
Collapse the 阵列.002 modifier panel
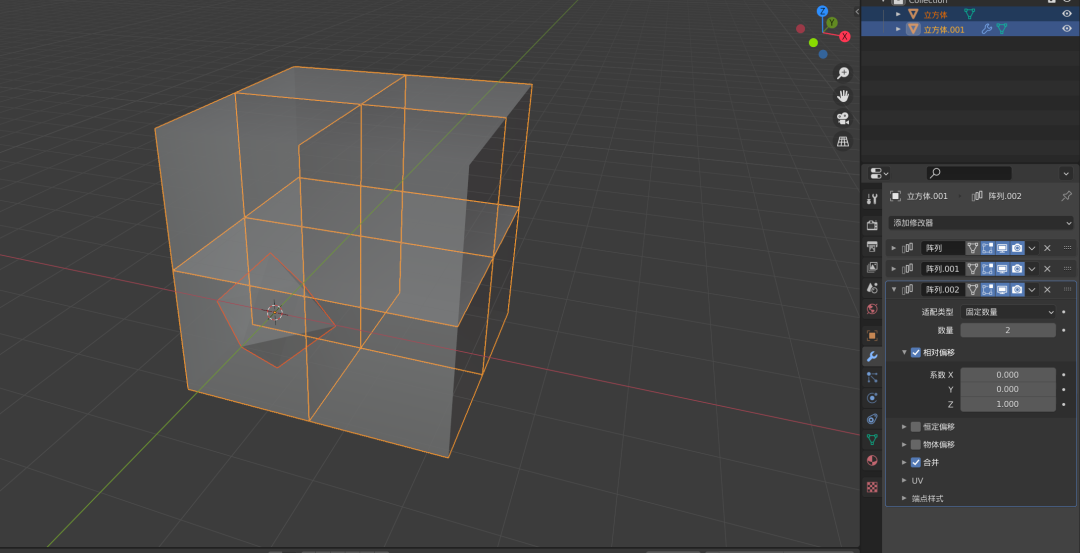coord(894,289)
